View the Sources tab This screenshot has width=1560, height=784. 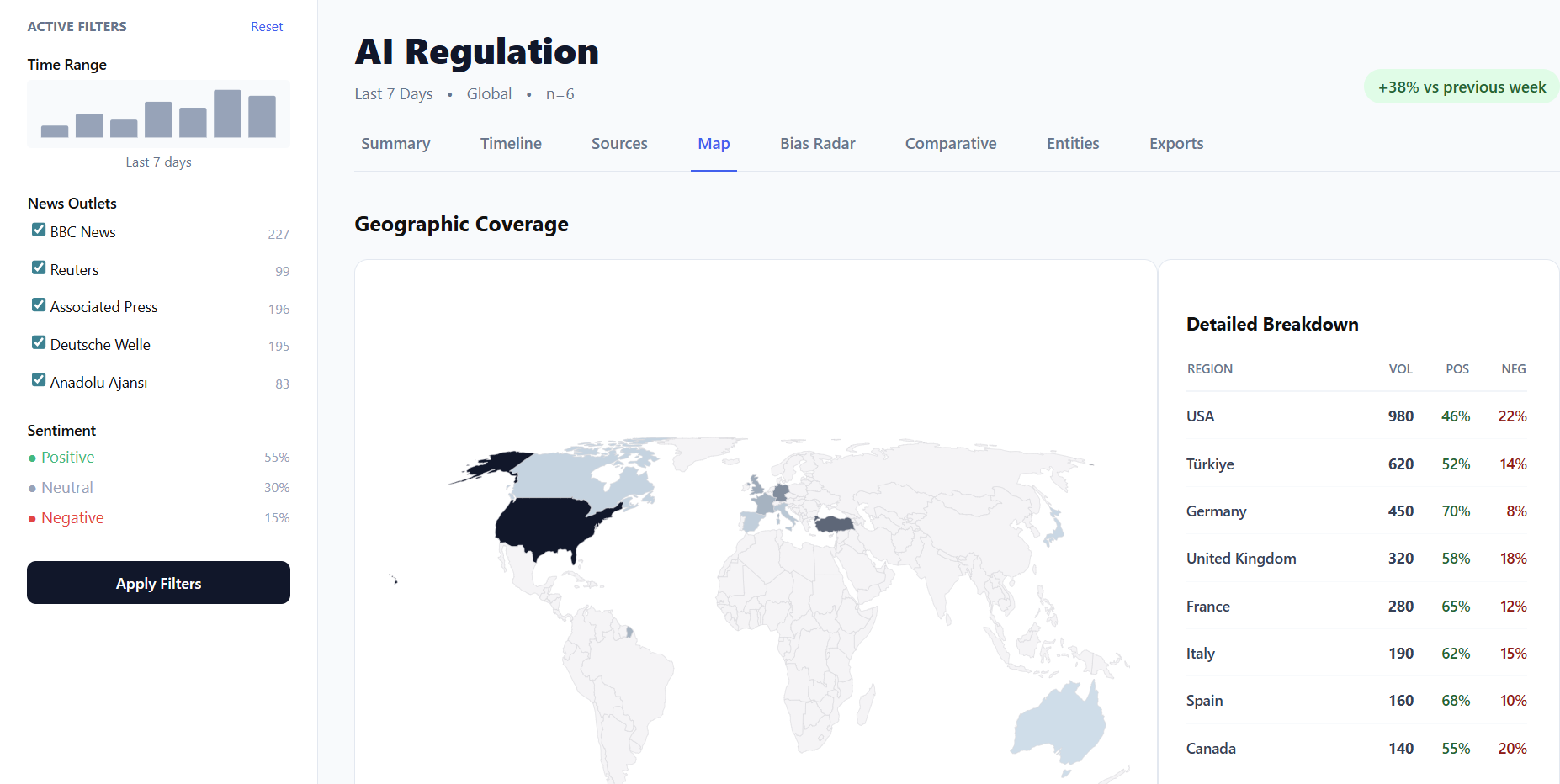619,143
